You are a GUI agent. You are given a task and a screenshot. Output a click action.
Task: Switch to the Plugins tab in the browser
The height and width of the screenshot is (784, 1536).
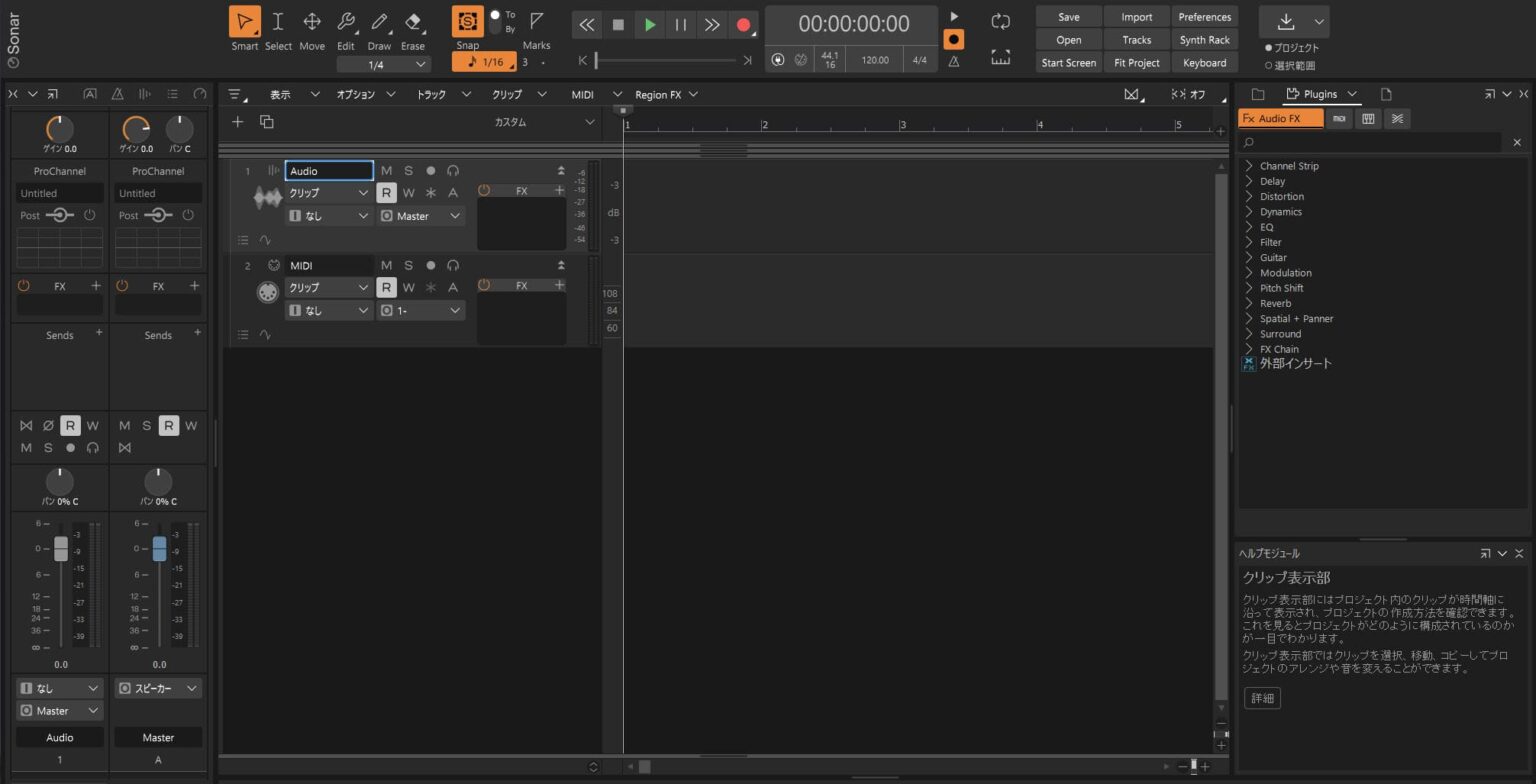(x=1320, y=93)
